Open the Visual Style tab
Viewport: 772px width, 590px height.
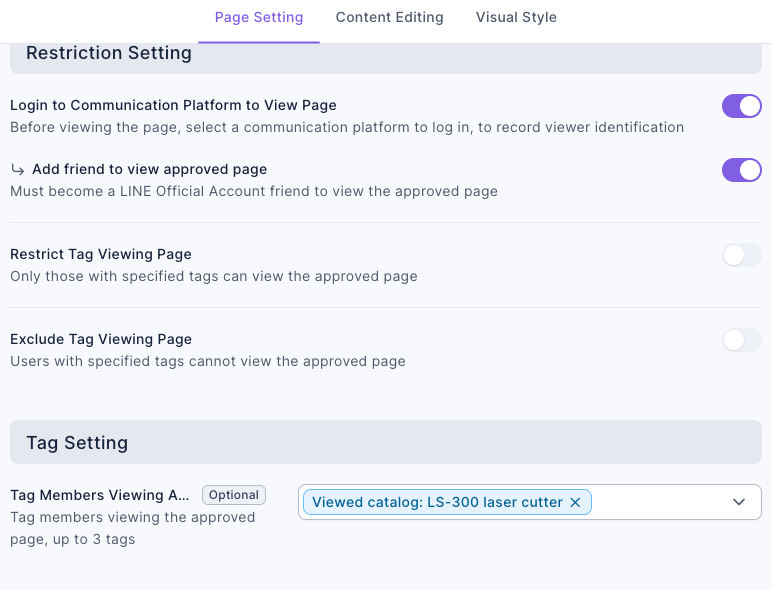[x=516, y=18]
